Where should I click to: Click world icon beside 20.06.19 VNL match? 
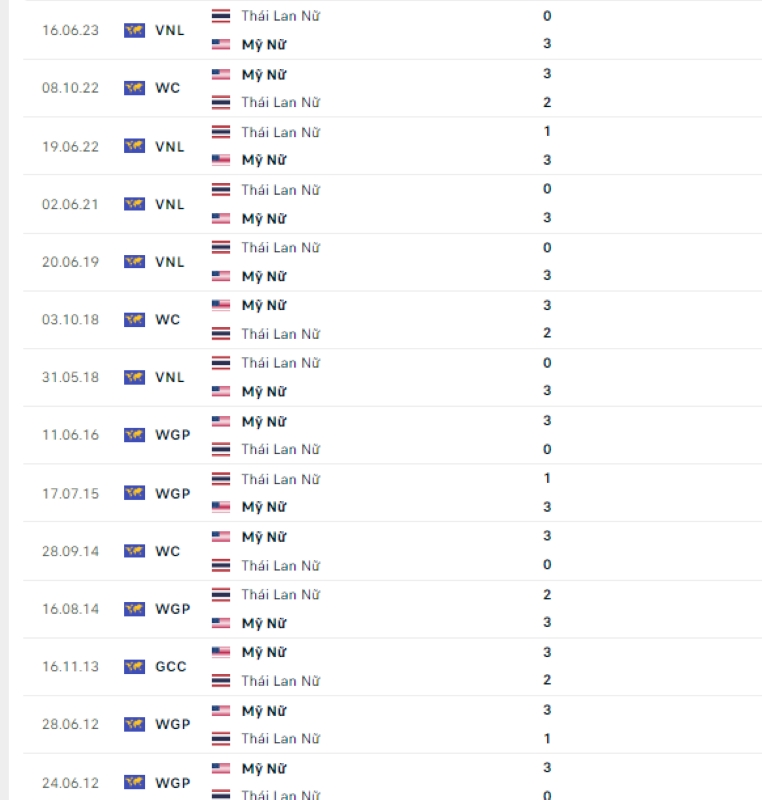pyautogui.click(x=134, y=262)
